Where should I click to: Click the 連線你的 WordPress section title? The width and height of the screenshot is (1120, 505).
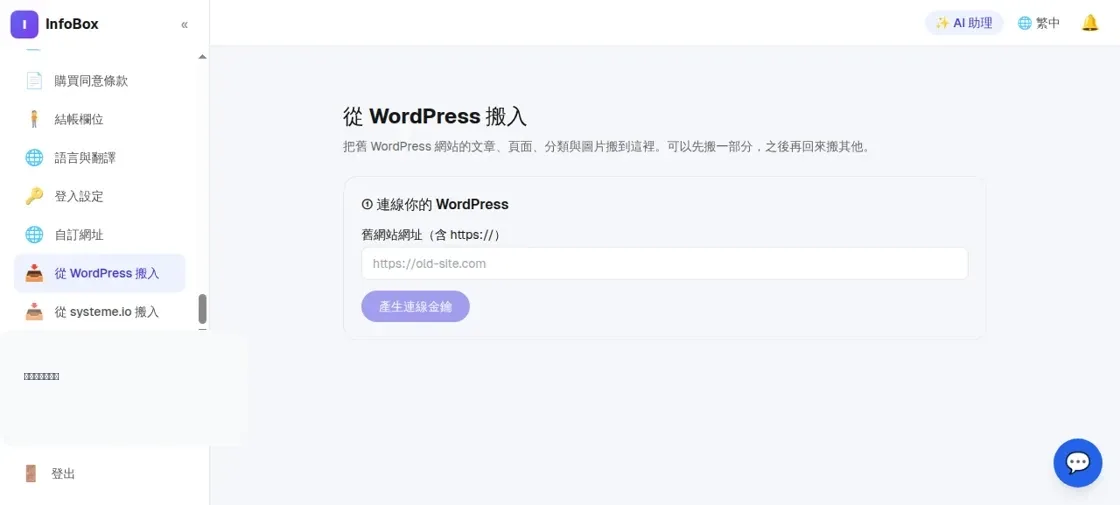(x=436, y=204)
